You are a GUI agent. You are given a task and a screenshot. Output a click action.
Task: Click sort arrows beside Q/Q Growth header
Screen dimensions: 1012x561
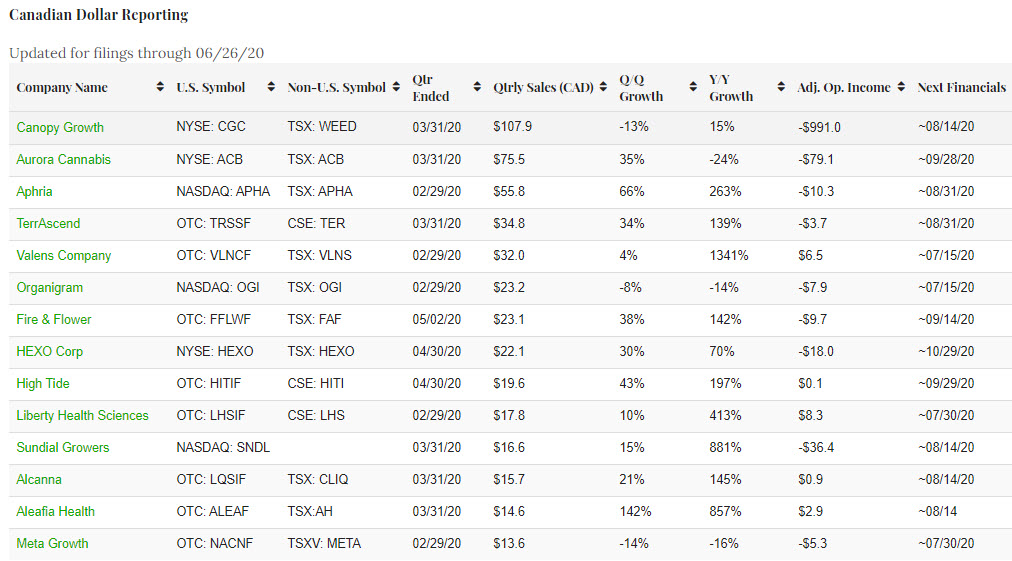692,88
